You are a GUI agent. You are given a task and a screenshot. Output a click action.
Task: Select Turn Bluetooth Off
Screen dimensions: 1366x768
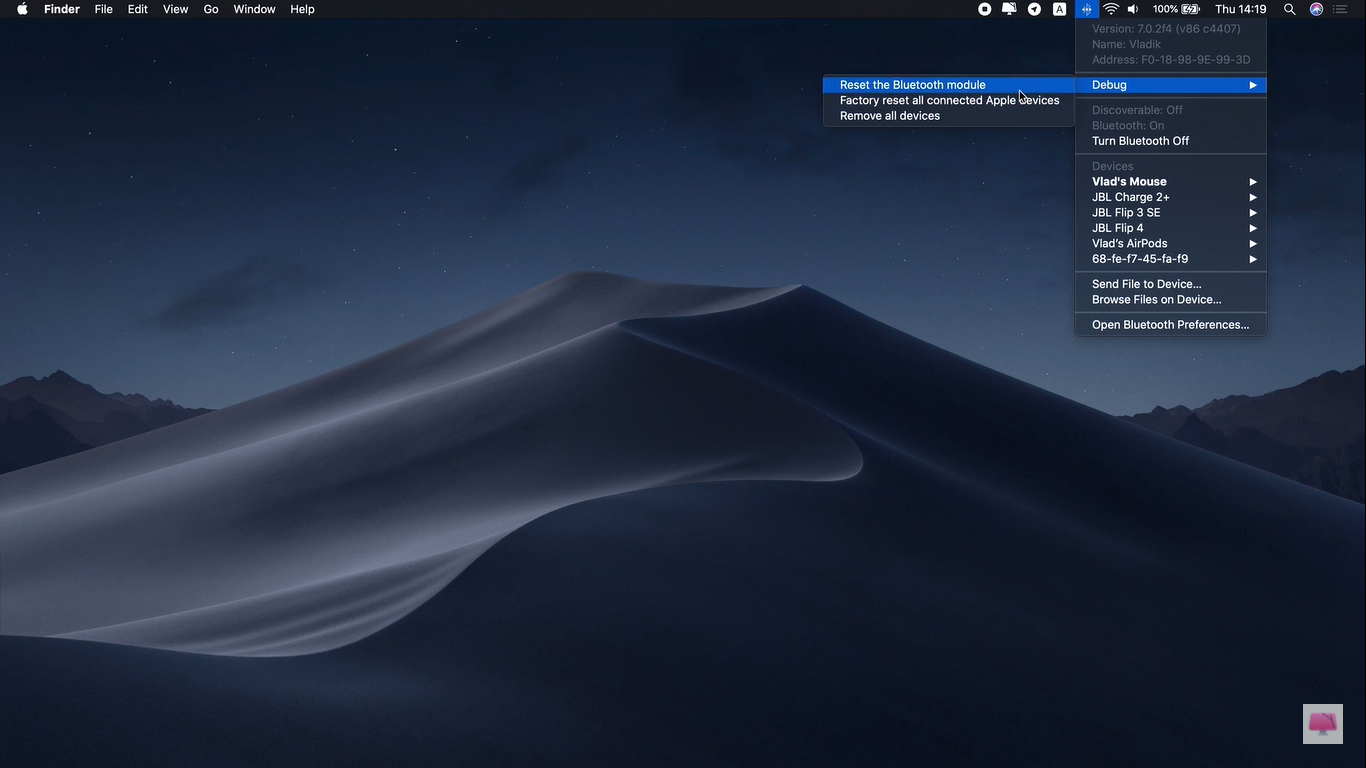[1171, 141]
